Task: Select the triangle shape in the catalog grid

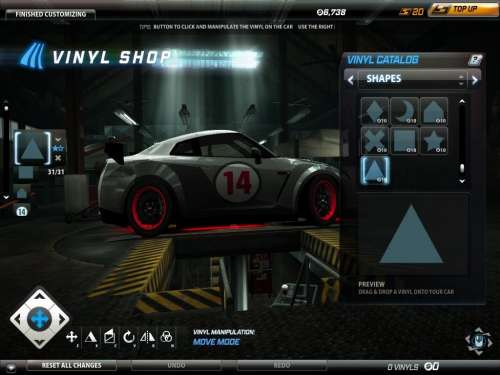Action: 375,170
